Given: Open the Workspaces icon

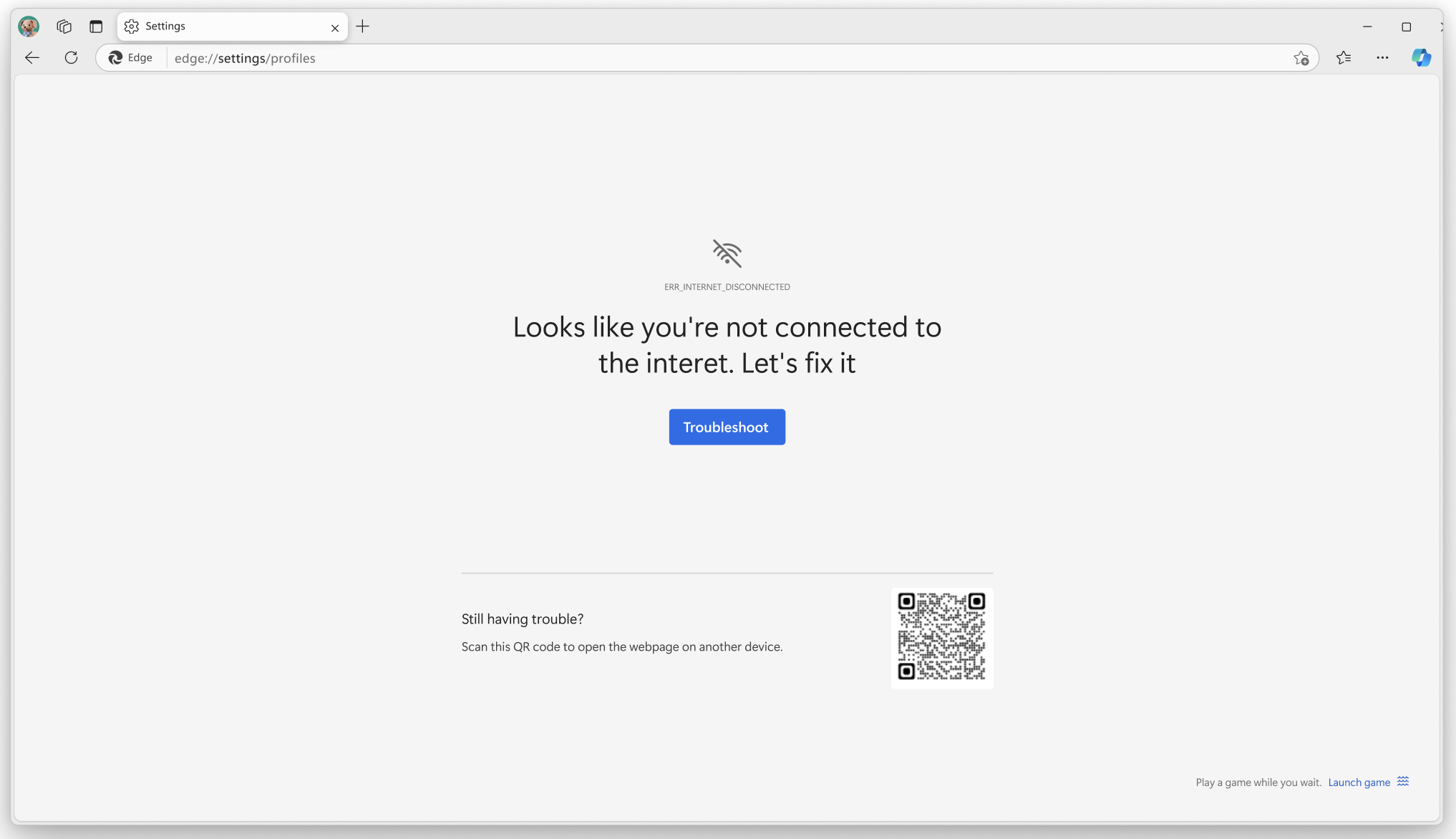Looking at the screenshot, I should coord(64,26).
